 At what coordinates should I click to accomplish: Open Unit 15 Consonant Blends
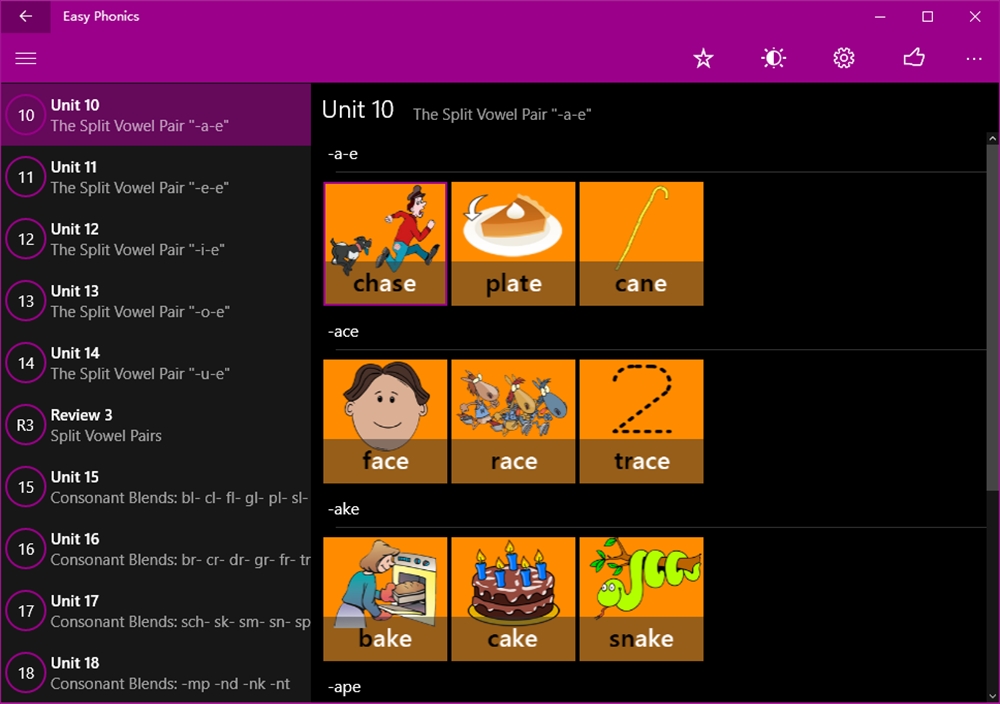pos(156,487)
